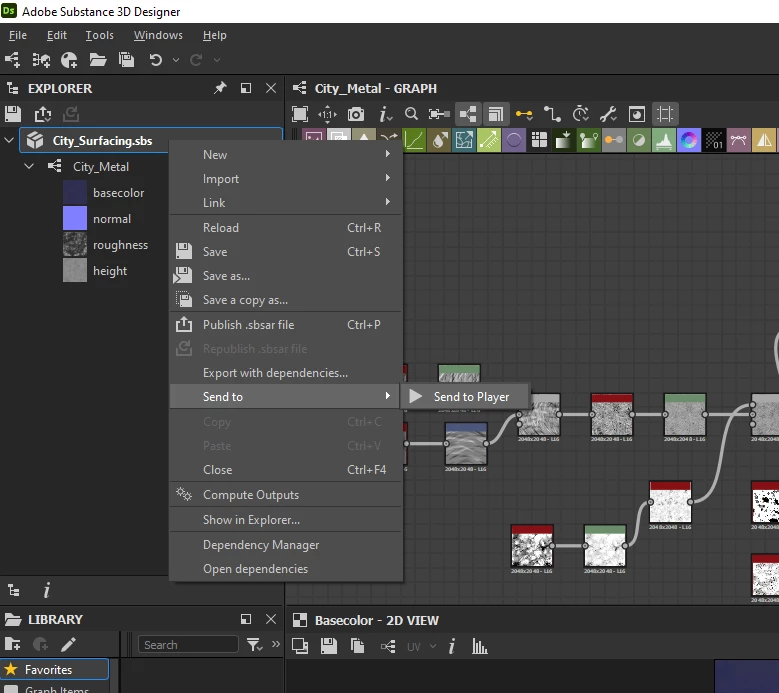Select the normal output swatch

tap(75, 219)
